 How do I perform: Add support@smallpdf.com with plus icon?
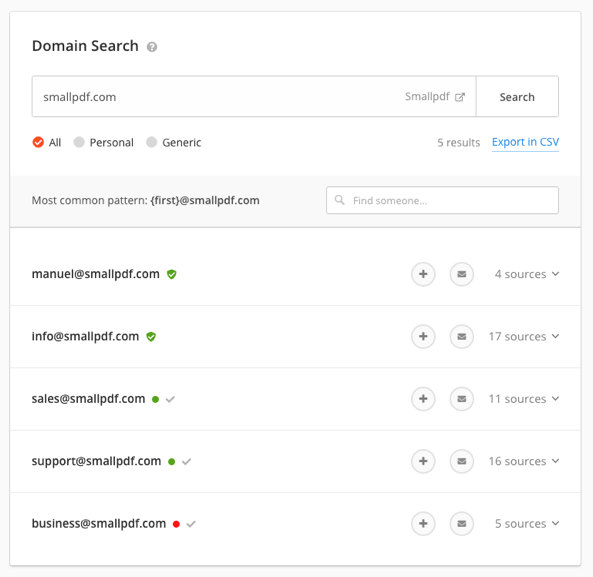pos(423,461)
